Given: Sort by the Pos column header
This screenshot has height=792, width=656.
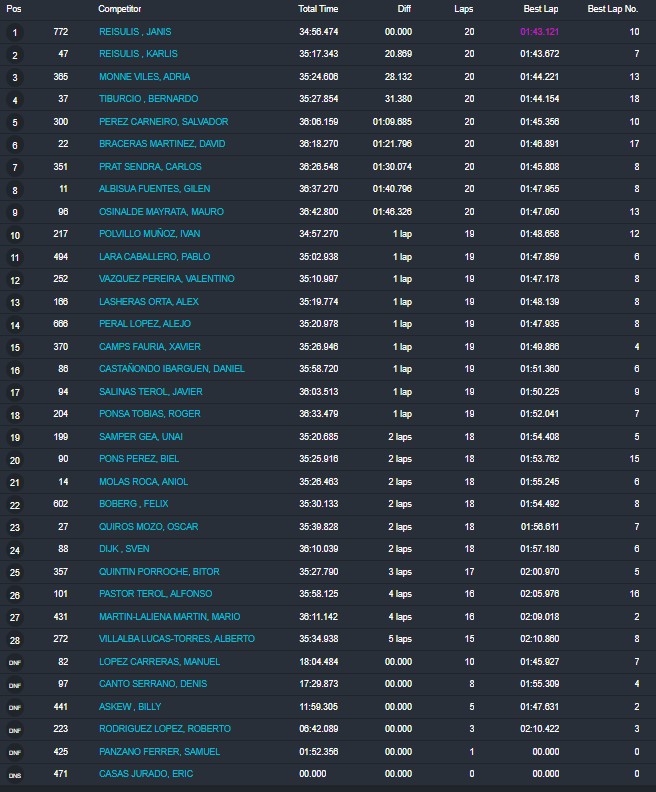Looking at the screenshot, I should click(x=12, y=8).
